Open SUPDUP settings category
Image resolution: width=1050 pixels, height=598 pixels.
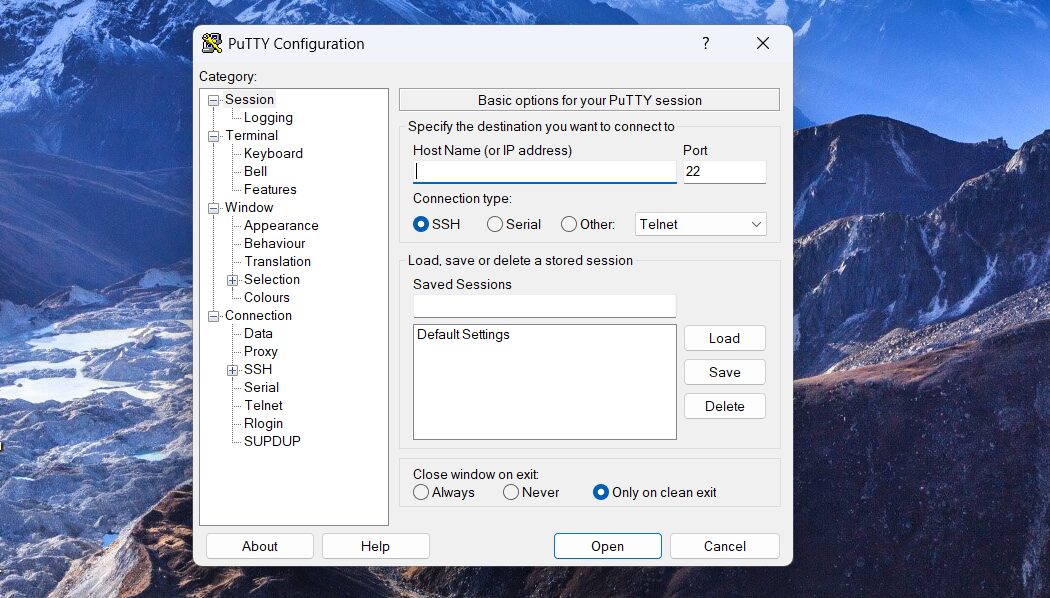(x=272, y=442)
